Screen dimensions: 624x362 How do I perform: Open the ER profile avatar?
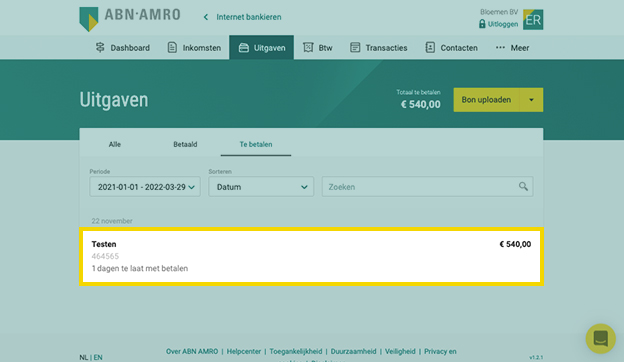[x=533, y=19]
